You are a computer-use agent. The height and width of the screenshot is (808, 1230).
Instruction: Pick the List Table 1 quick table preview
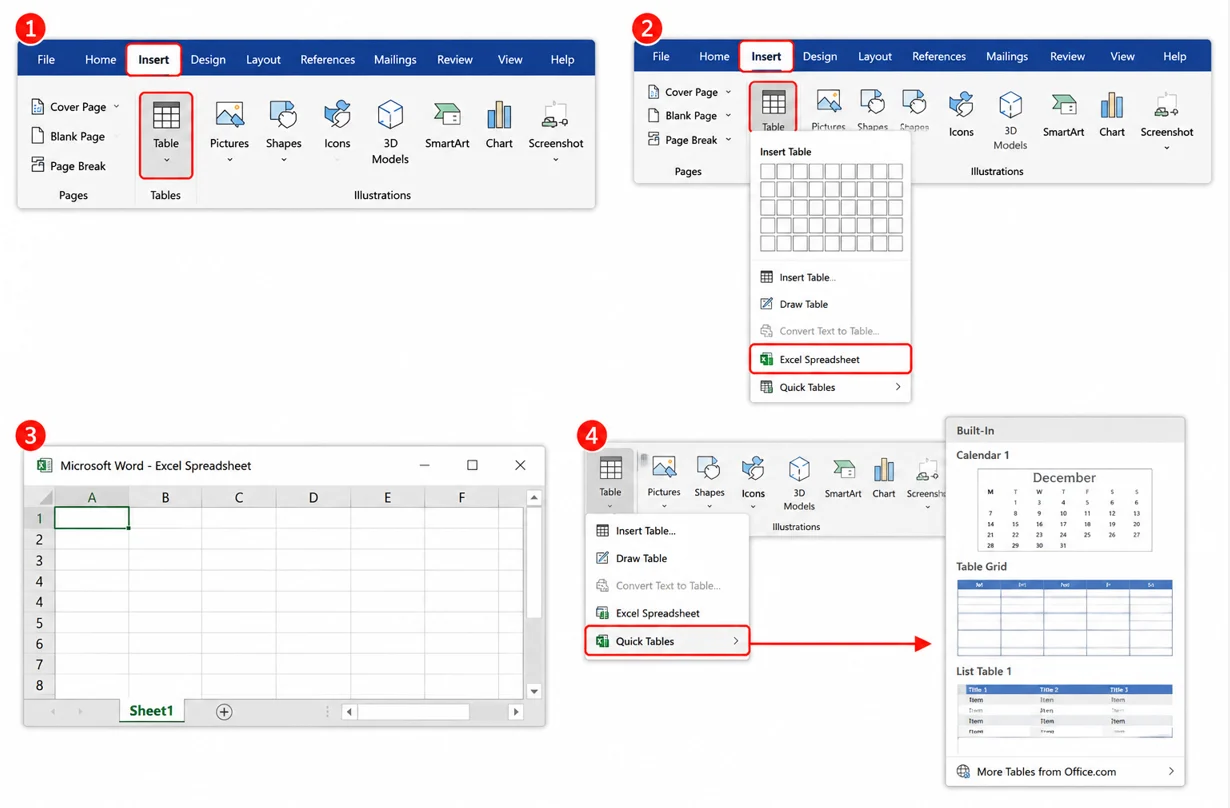(x=1064, y=713)
